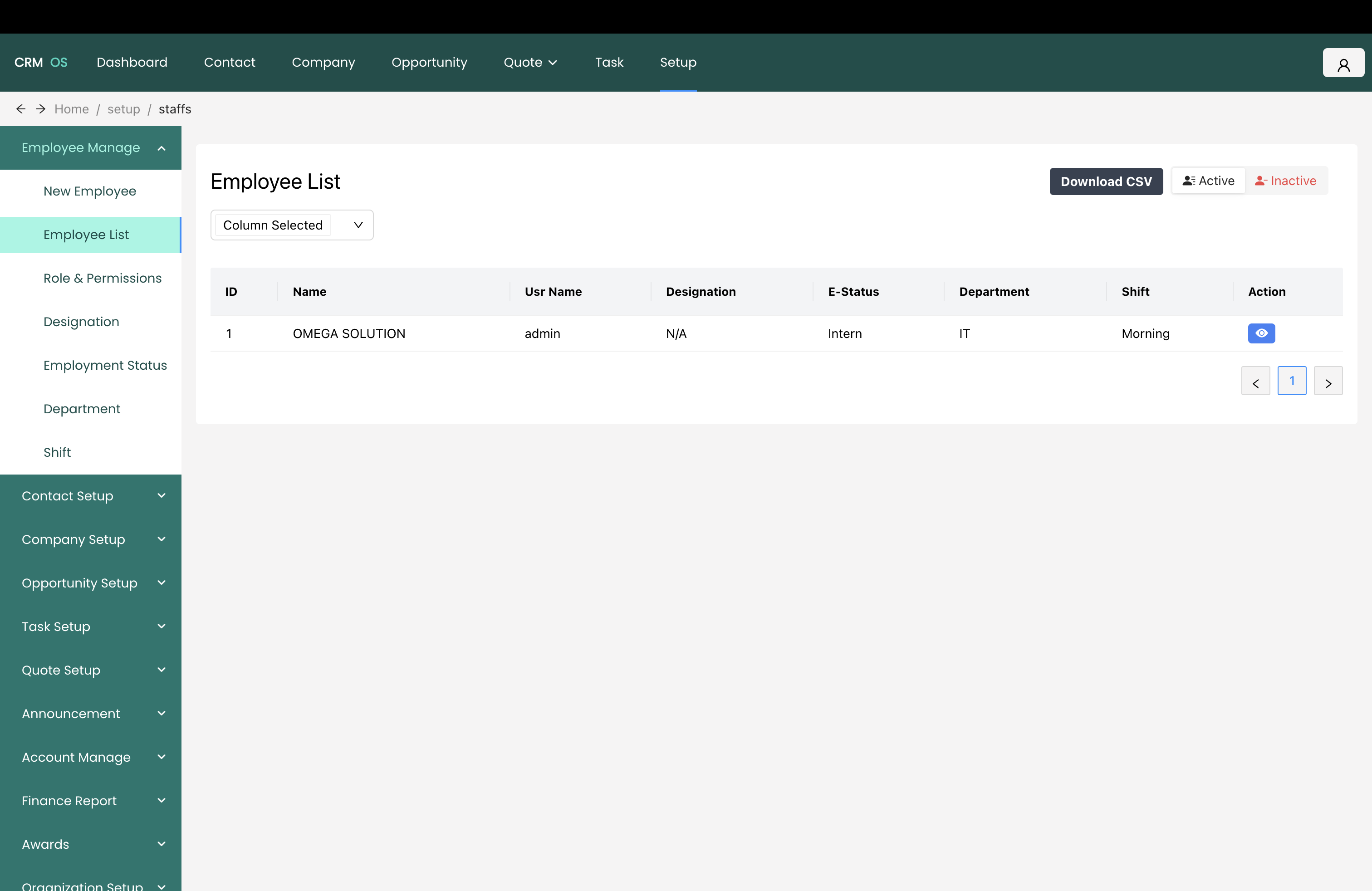Click the forward arrow in the breadcrumb bar

[x=40, y=108]
